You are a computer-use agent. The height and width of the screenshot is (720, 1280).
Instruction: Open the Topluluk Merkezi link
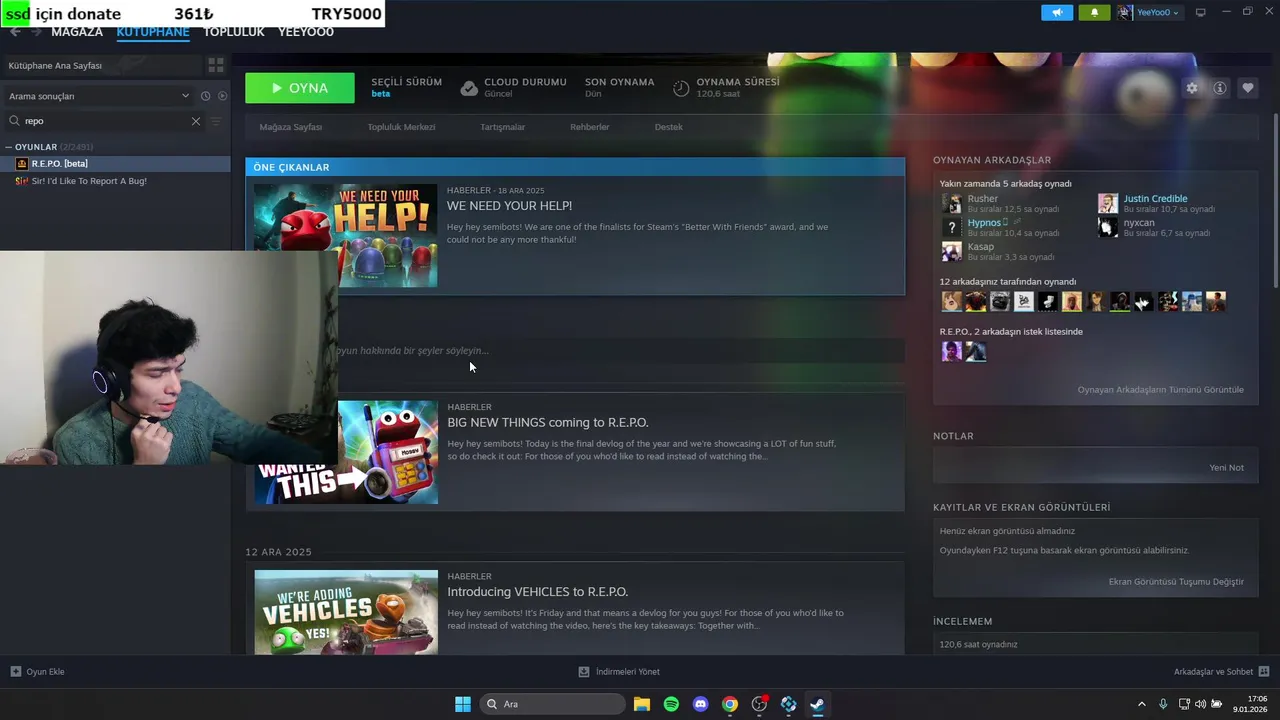[401, 127]
